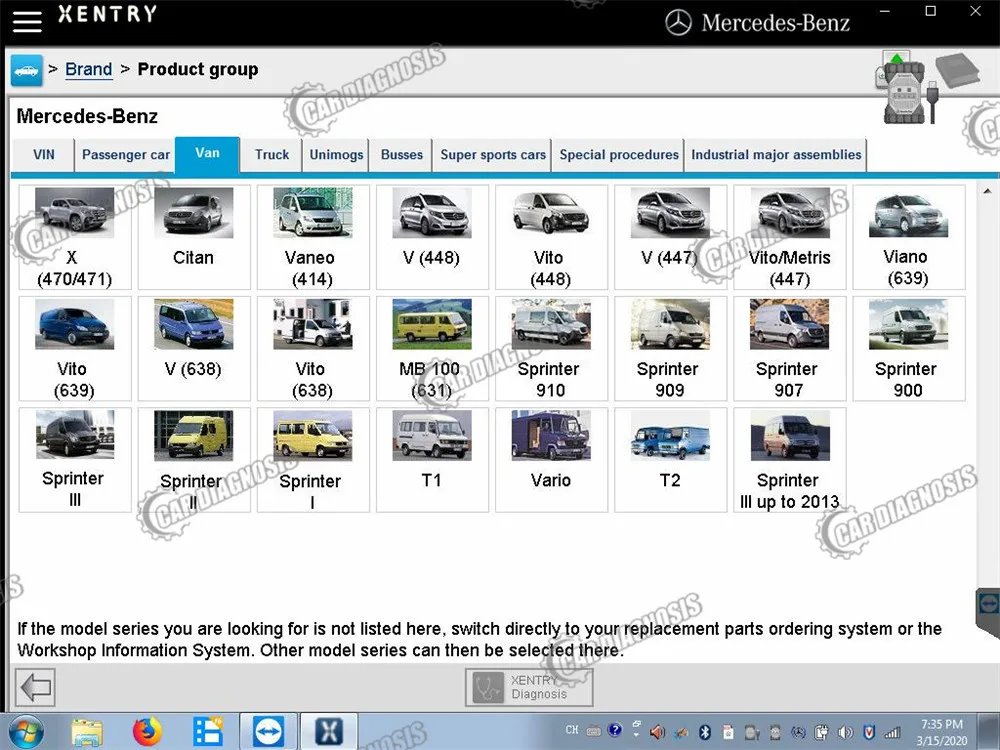Open the Busses tab

[x=402, y=155]
